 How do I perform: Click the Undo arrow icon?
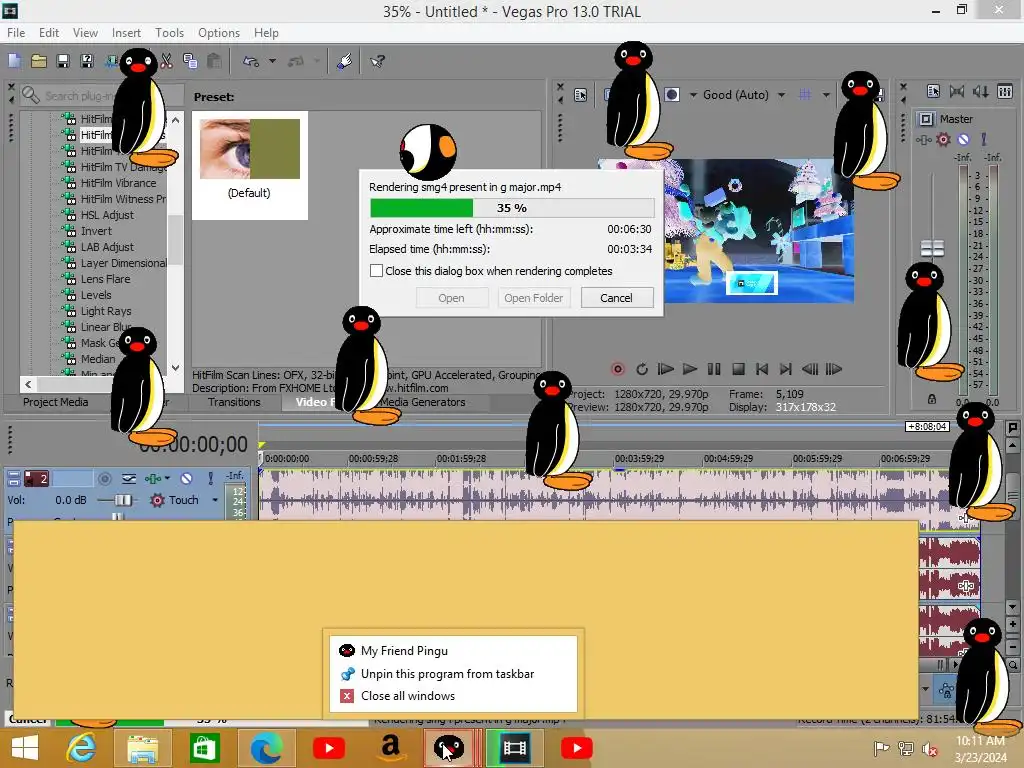(x=251, y=61)
